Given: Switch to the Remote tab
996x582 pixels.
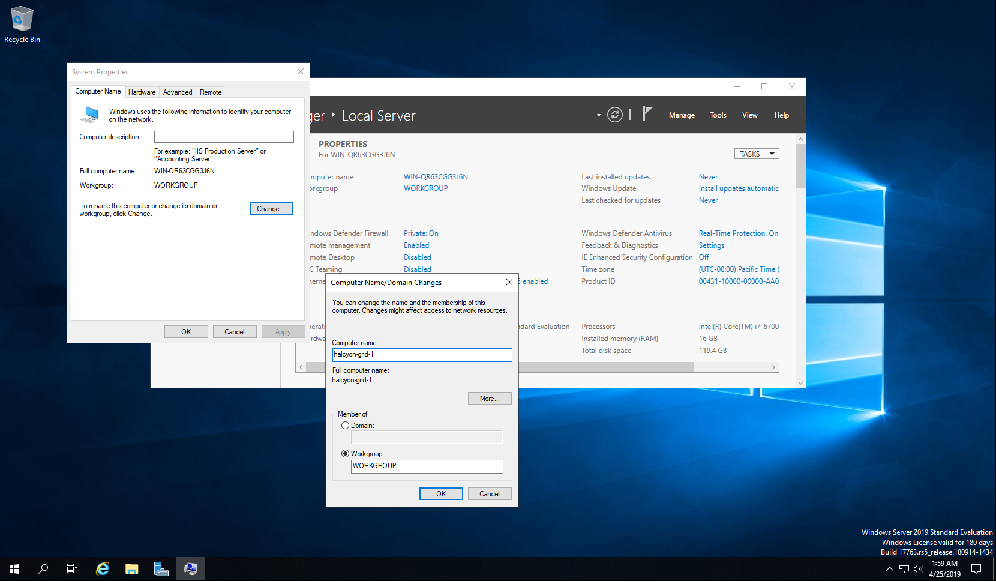Looking at the screenshot, I should (210, 92).
